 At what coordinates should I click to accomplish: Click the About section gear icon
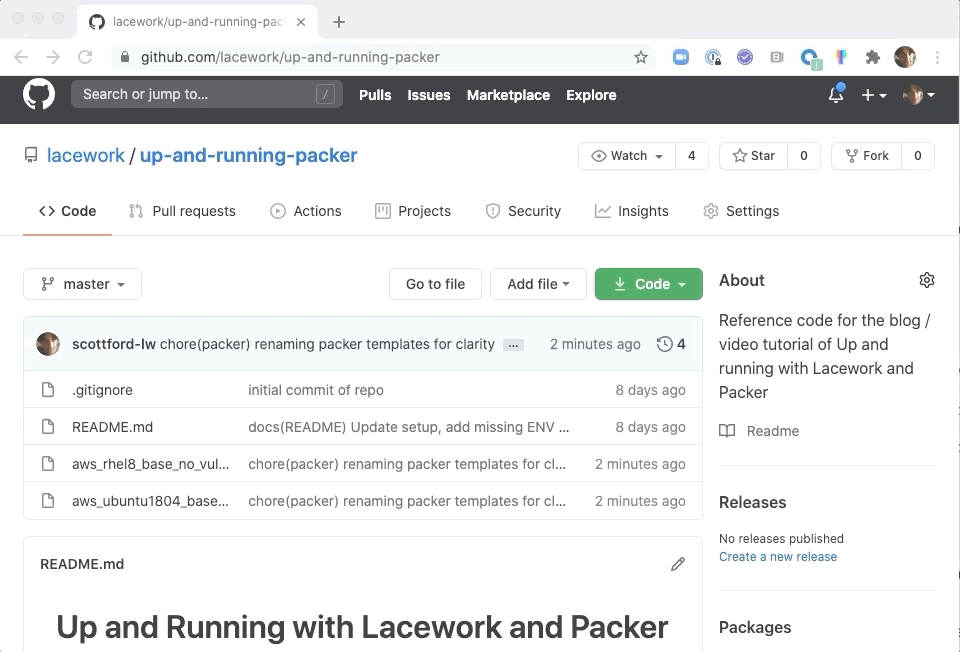click(926, 280)
